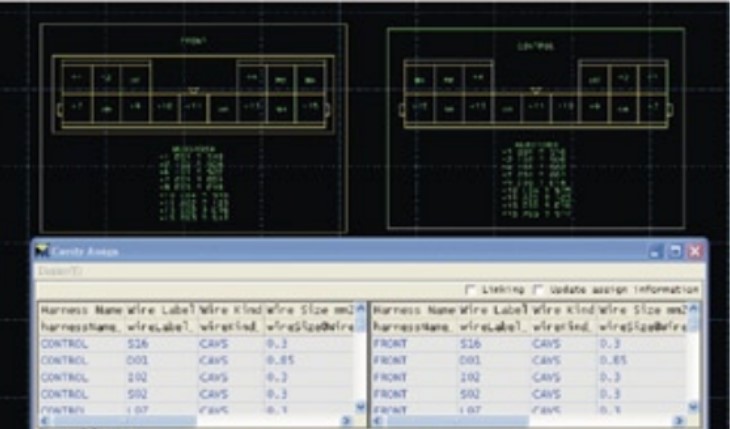The width and height of the screenshot is (730, 429).
Task: Click scroll-down arrow of the CONTROL table
Action: click(x=361, y=408)
